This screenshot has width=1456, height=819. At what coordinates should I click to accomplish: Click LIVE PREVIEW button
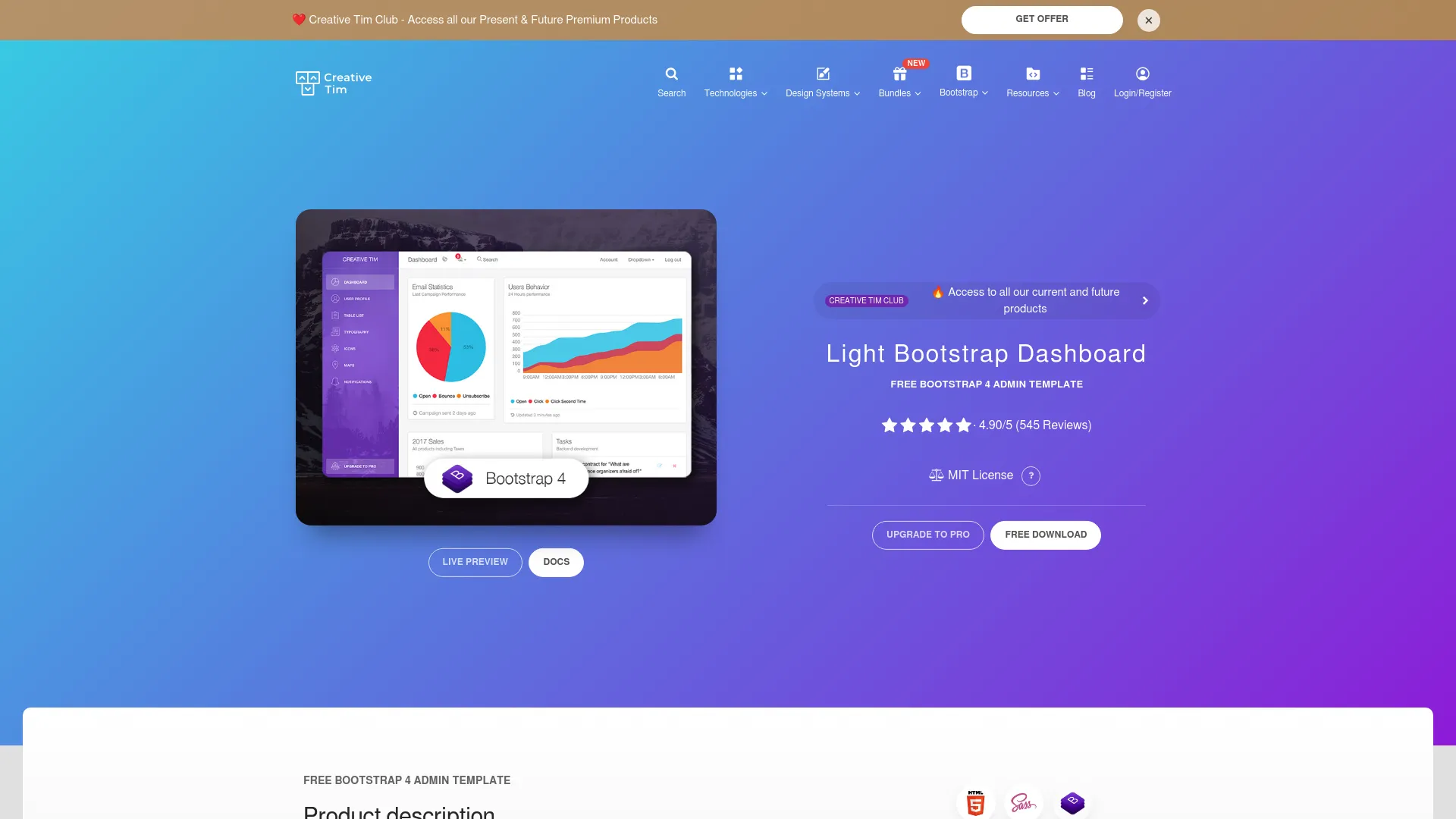tap(475, 562)
